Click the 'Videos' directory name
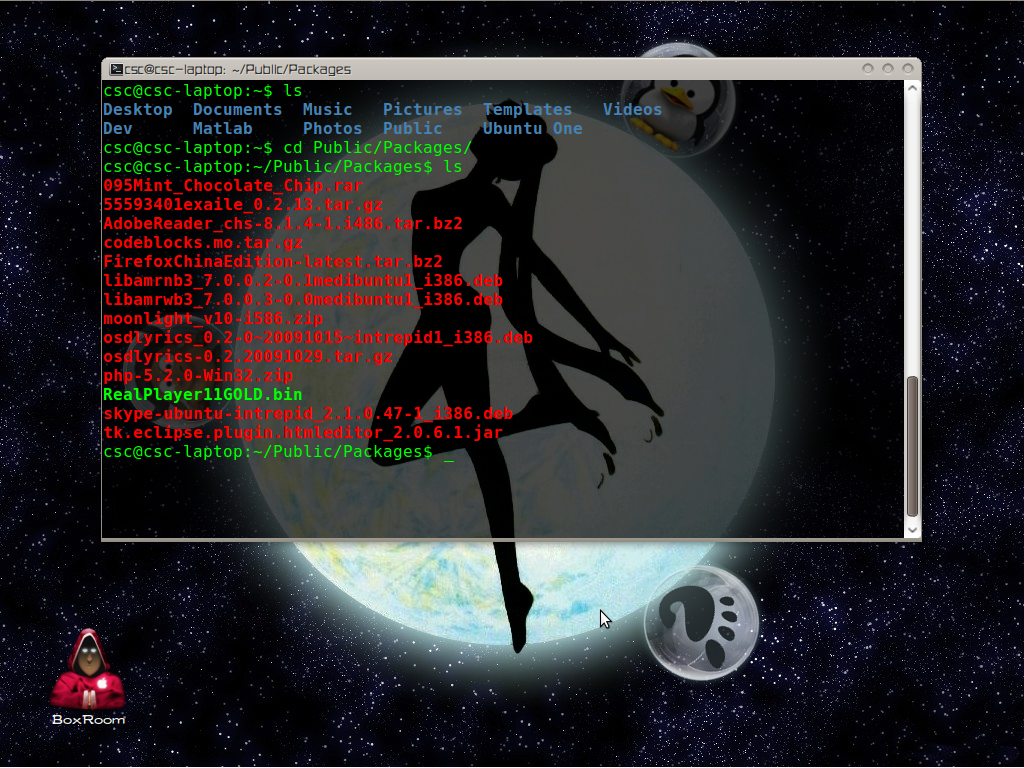This screenshot has width=1024, height=768. (632, 110)
